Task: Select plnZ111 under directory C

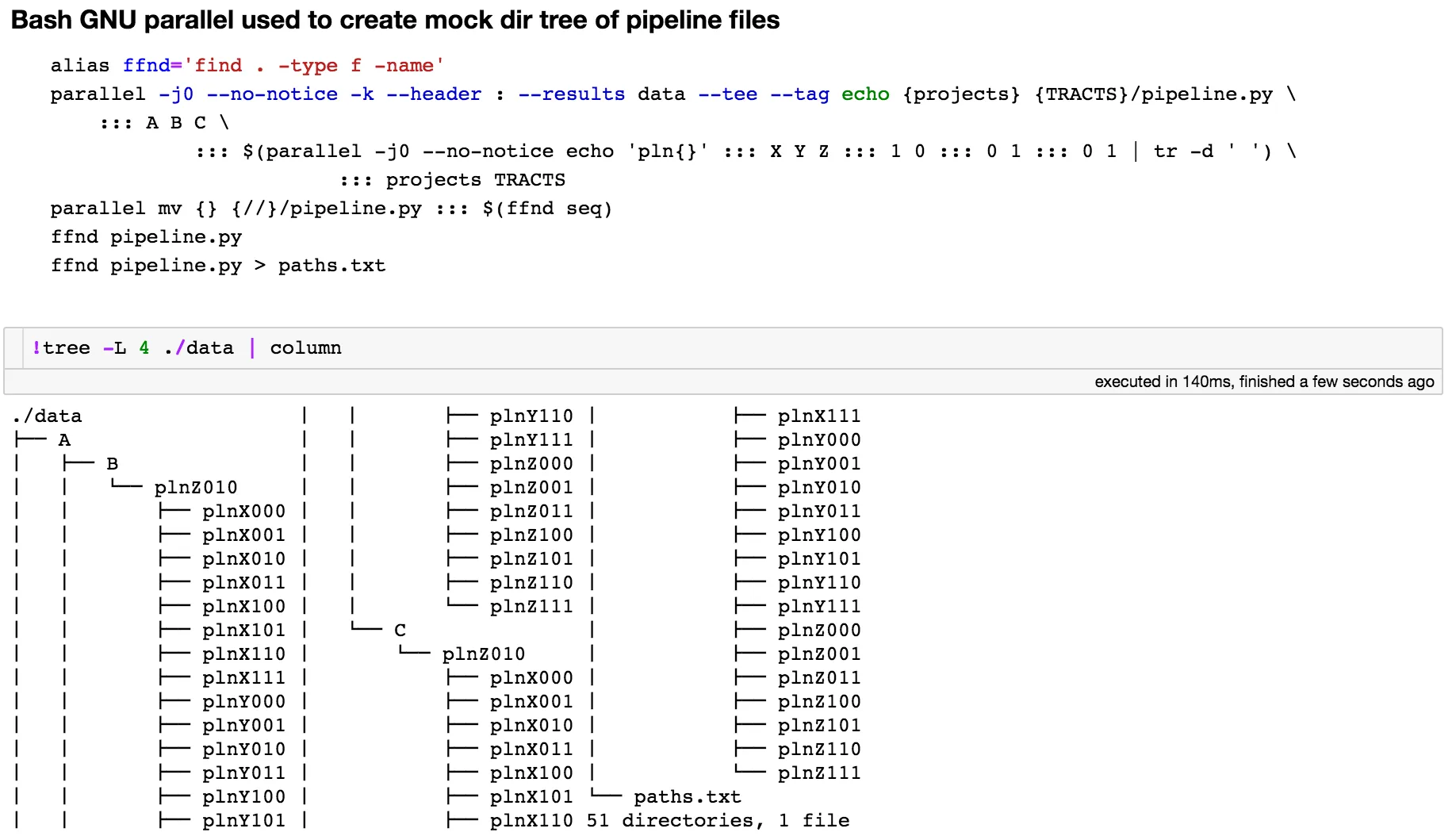Action: coord(819,773)
